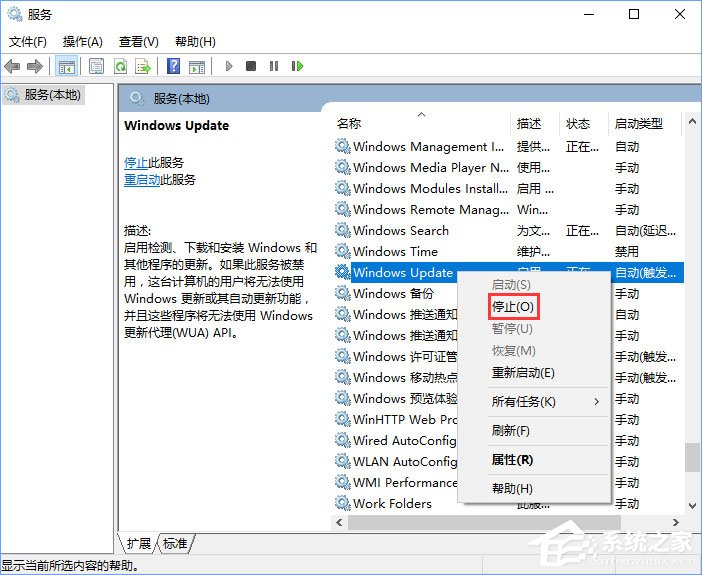Click the 重启动 this service link
The image size is (702, 575).
(142, 180)
